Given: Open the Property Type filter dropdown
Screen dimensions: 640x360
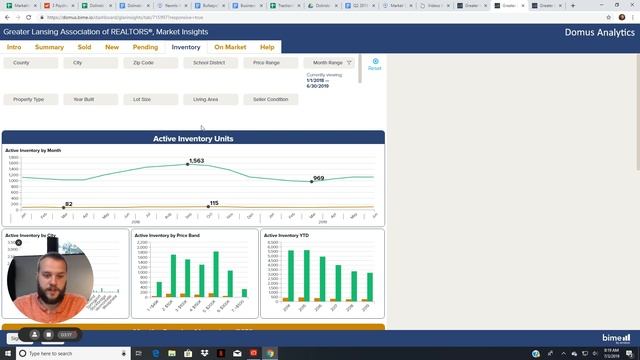Looking at the screenshot, I should 31,100.
